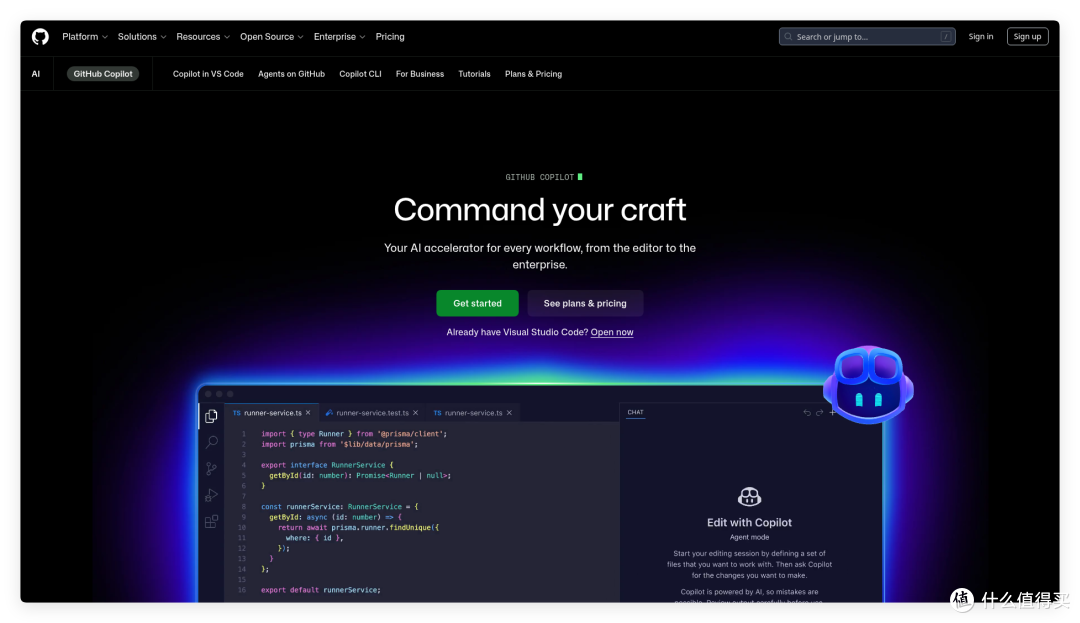Click the 'GITHUB COPILOT' label text
The image size is (1080, 623).
point(539,177)
